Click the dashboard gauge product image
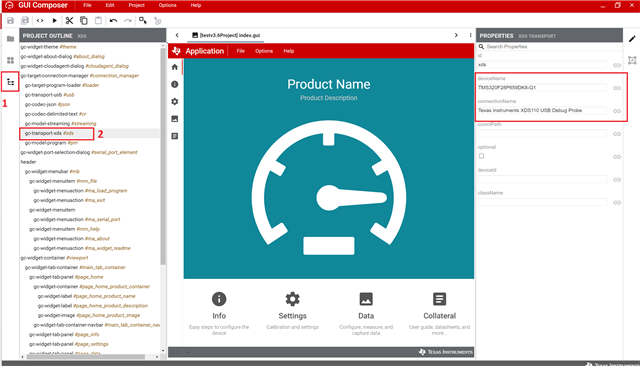The height and width of the screenshot is (366, 640). [x=329, y=188]
